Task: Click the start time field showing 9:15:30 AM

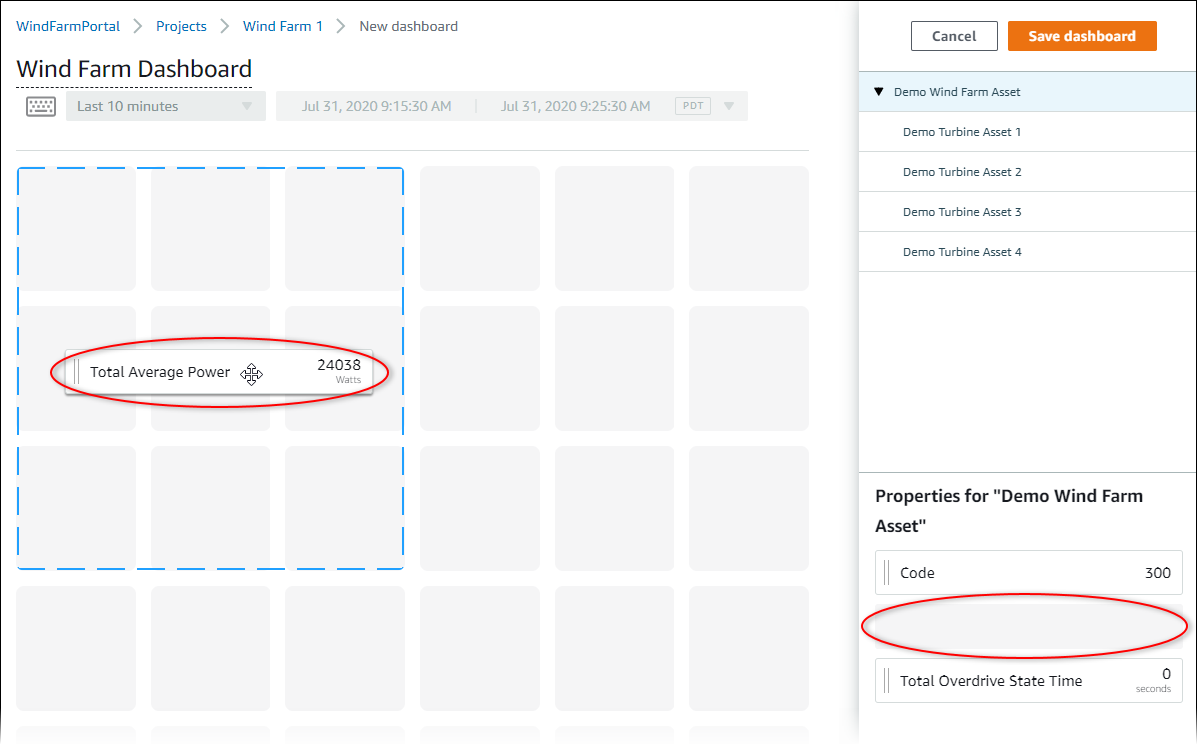Action: (x=375, y=105)
